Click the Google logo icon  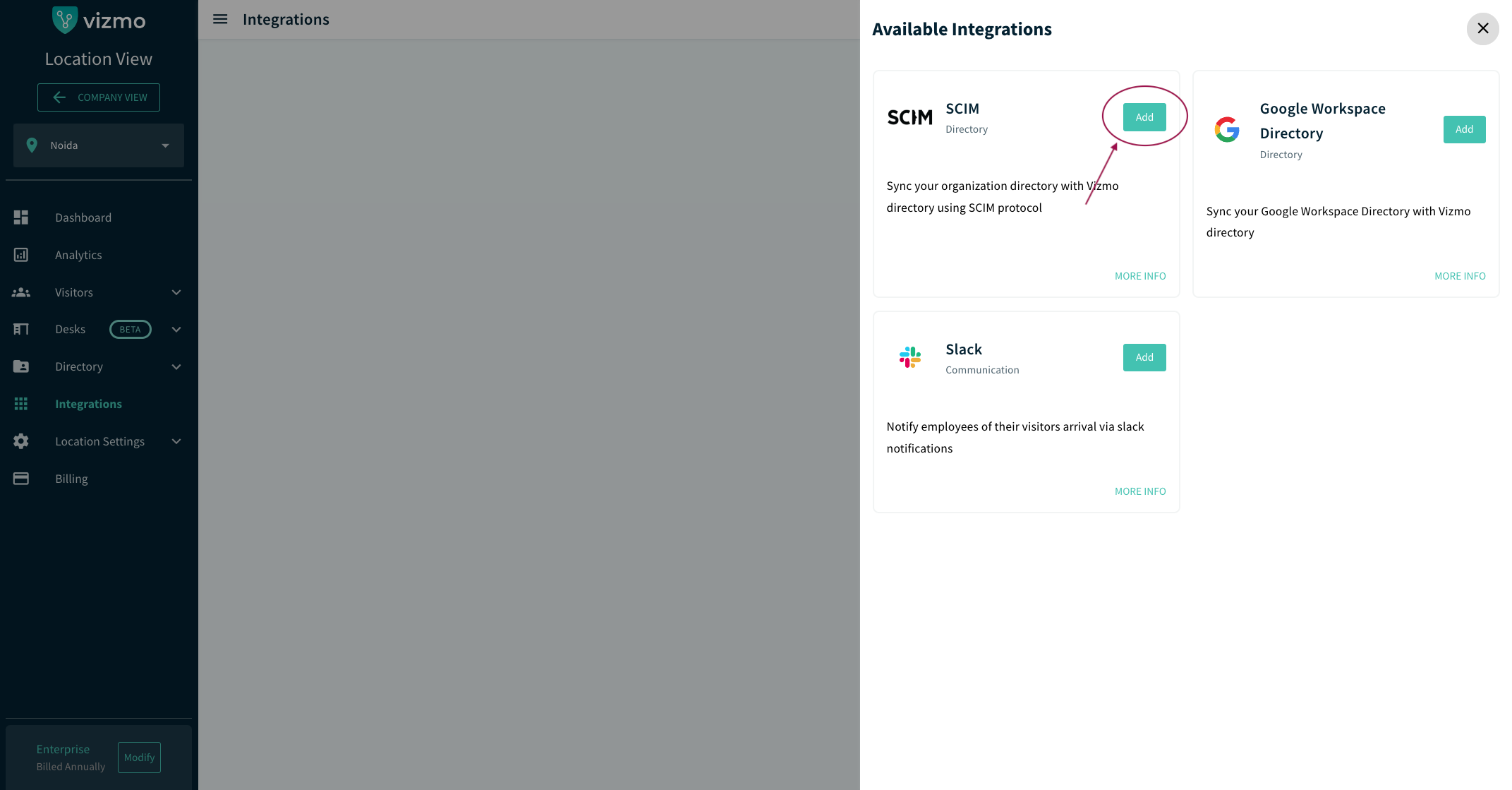click(1227, 129)
